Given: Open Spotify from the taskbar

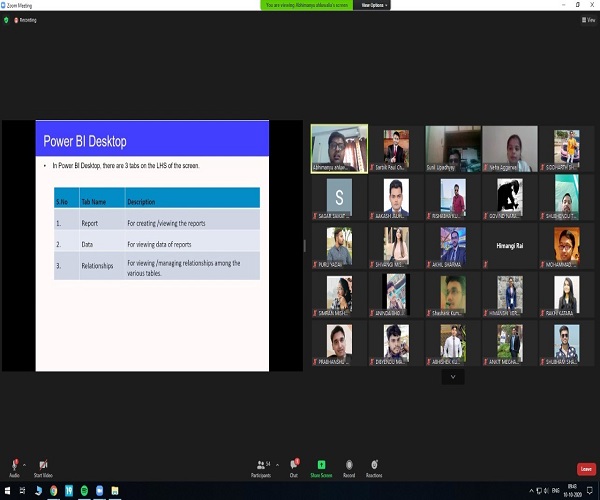Looking at the screenshot, I should [x=84, y=490].
